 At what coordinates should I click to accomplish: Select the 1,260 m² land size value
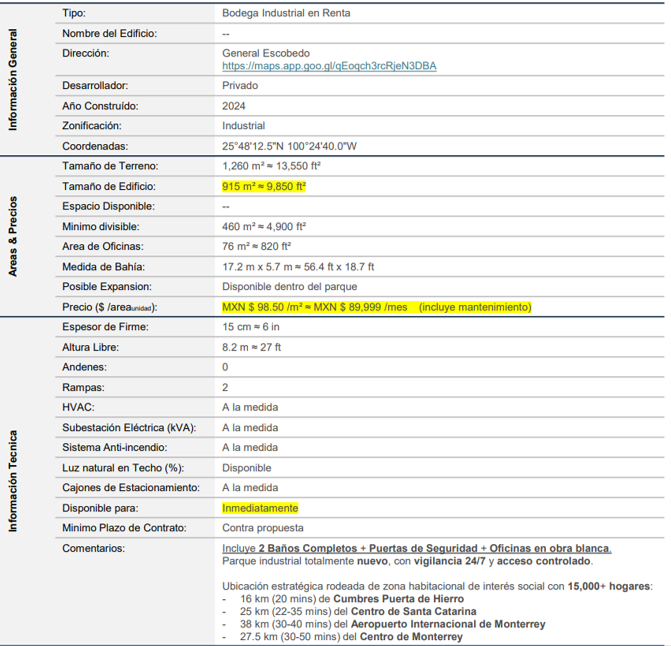click(x=270, y=166)
